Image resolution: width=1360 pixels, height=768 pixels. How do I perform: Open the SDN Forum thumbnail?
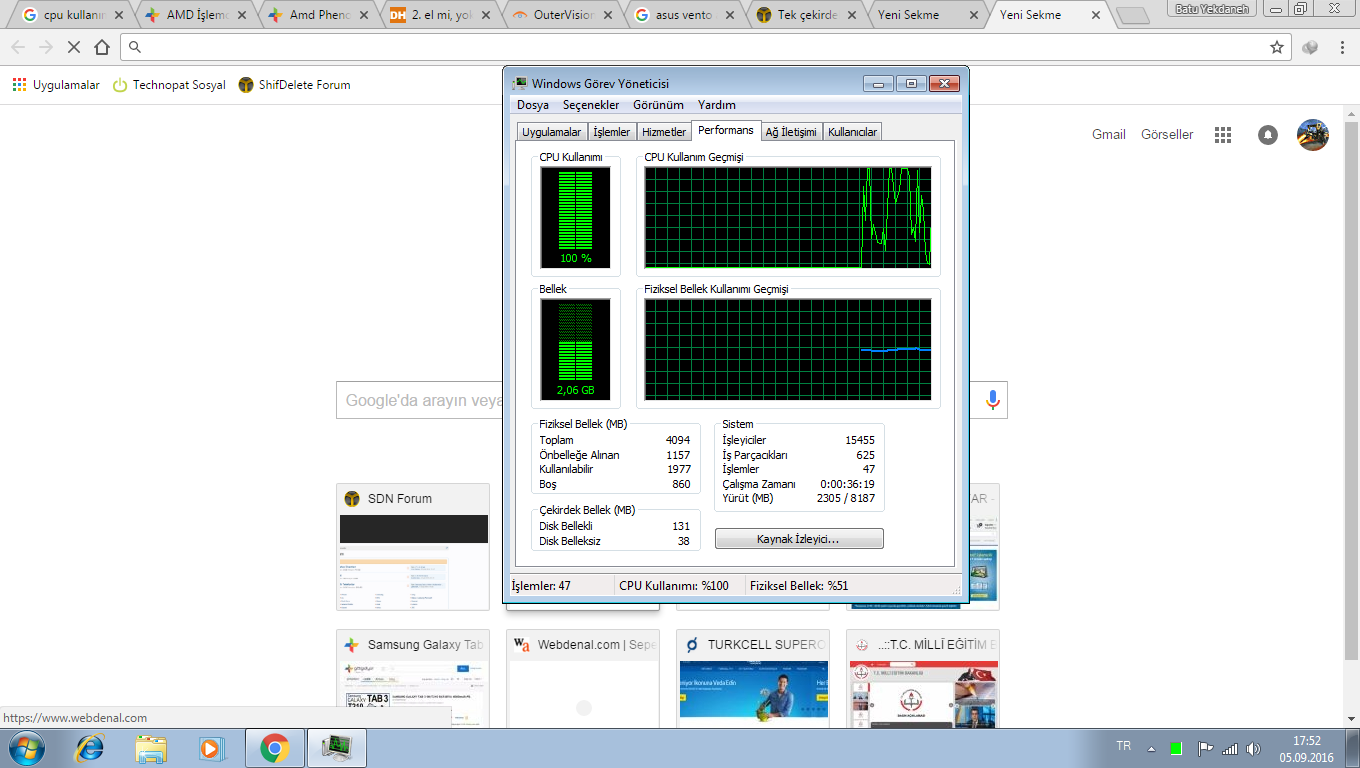(413, 547)
